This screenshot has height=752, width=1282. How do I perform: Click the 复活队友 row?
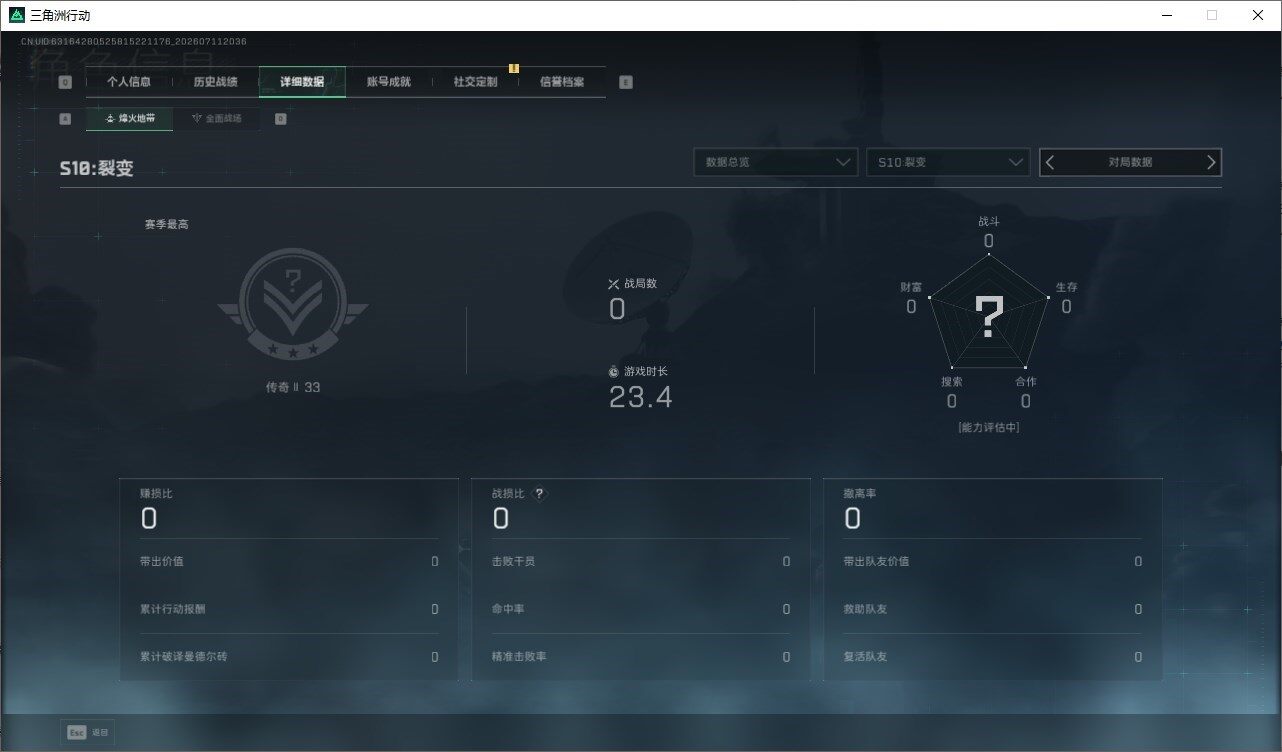(x=993, y=657)
